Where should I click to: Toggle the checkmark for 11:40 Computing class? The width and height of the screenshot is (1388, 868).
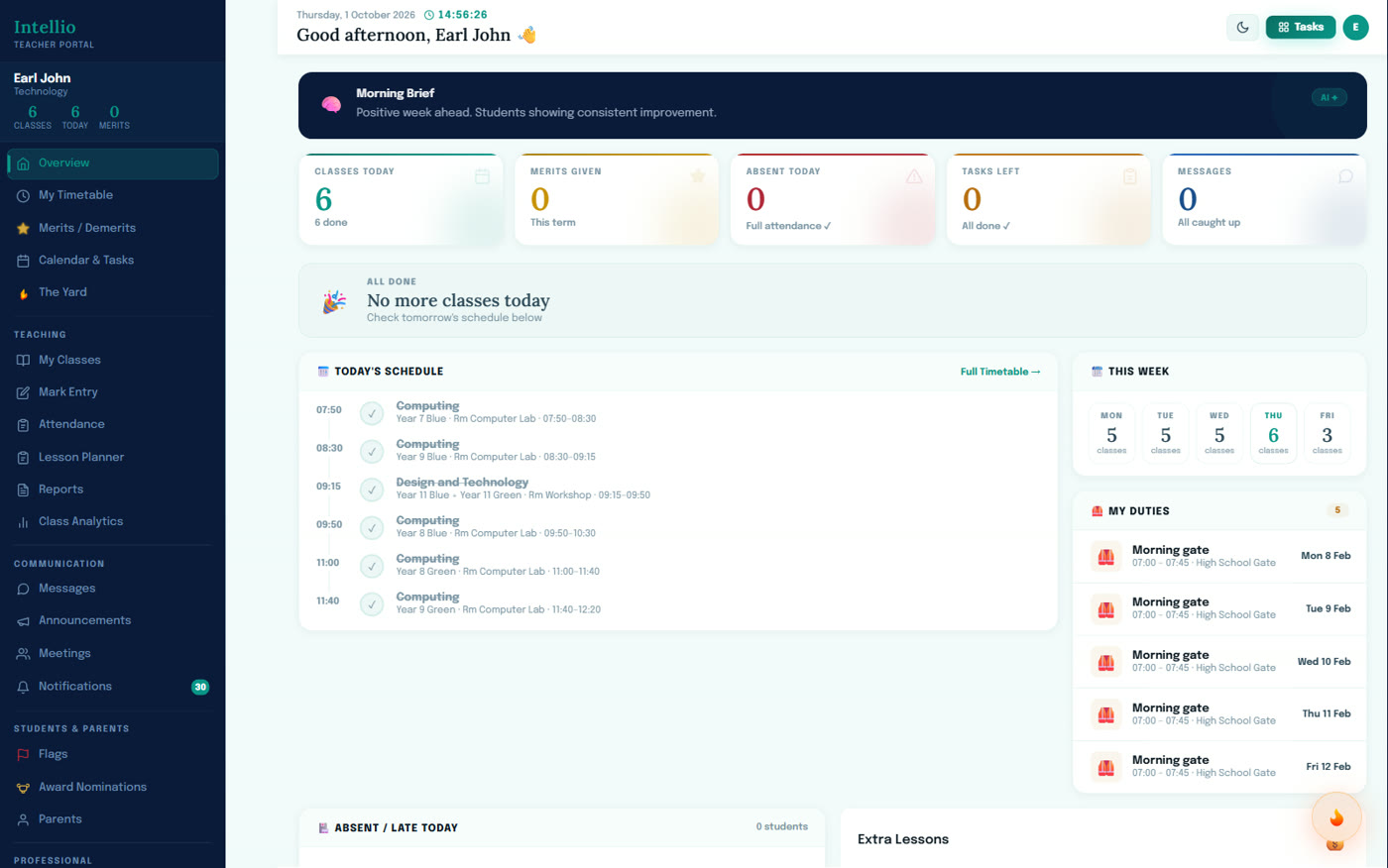[372, 604]
